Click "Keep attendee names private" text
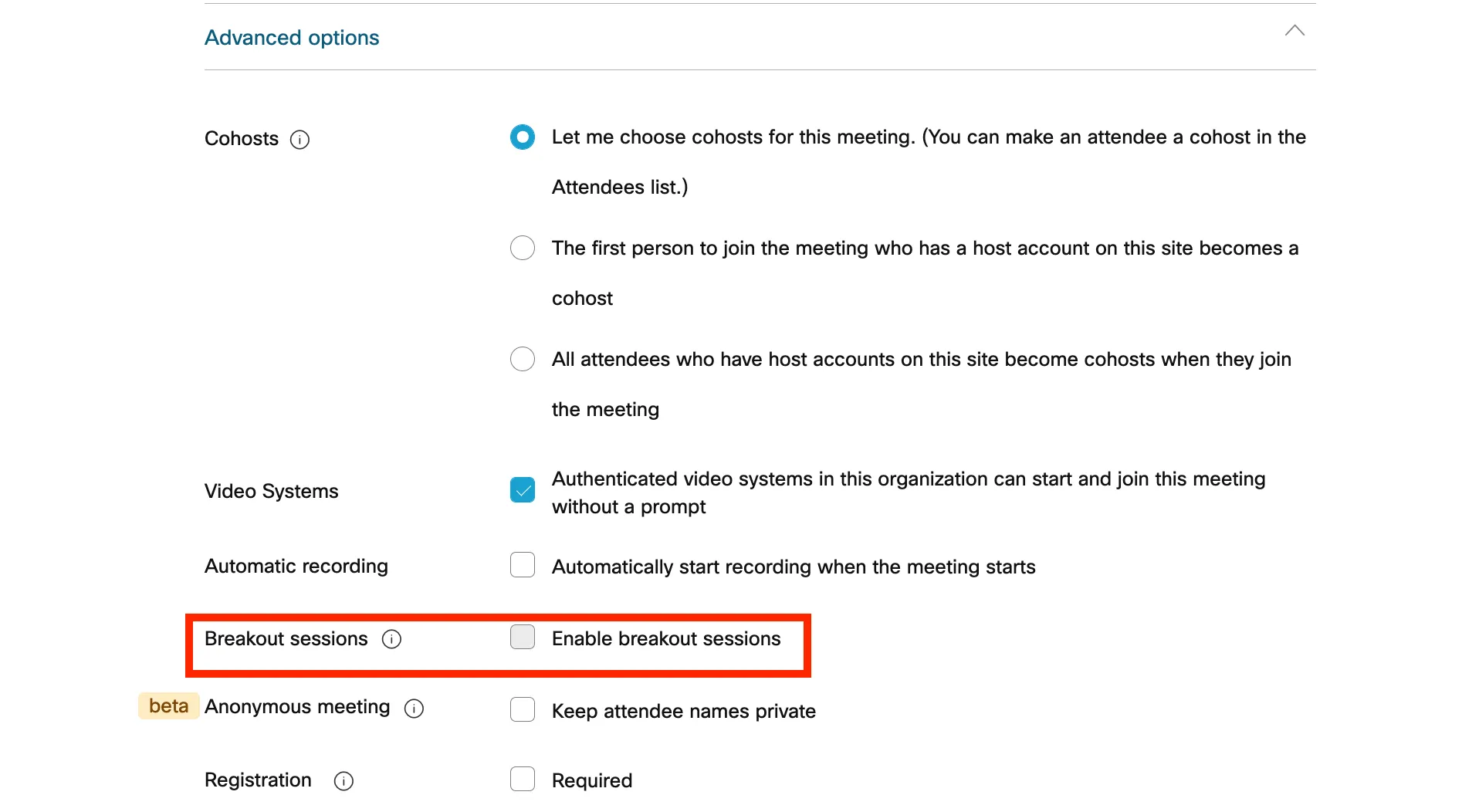 [683, 711]
